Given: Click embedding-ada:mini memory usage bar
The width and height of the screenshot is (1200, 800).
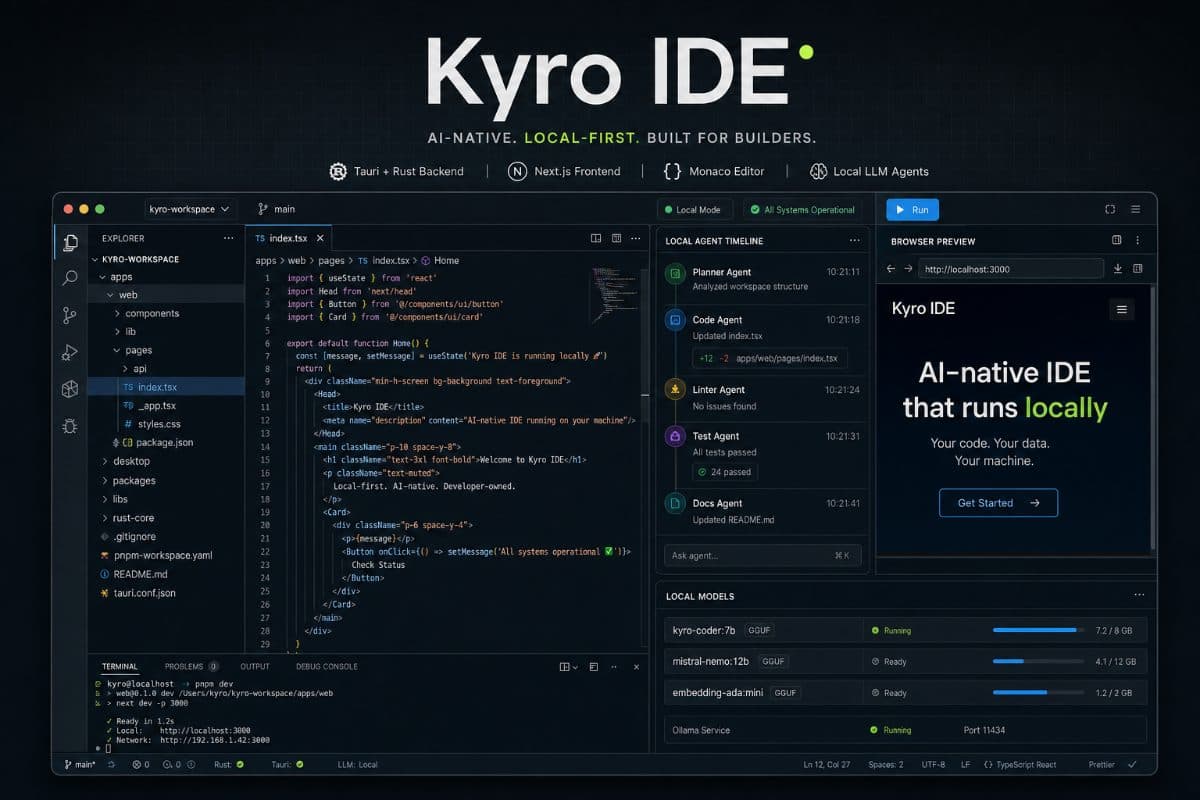Looking at the screenshot, I should [x=1039, y=693].
